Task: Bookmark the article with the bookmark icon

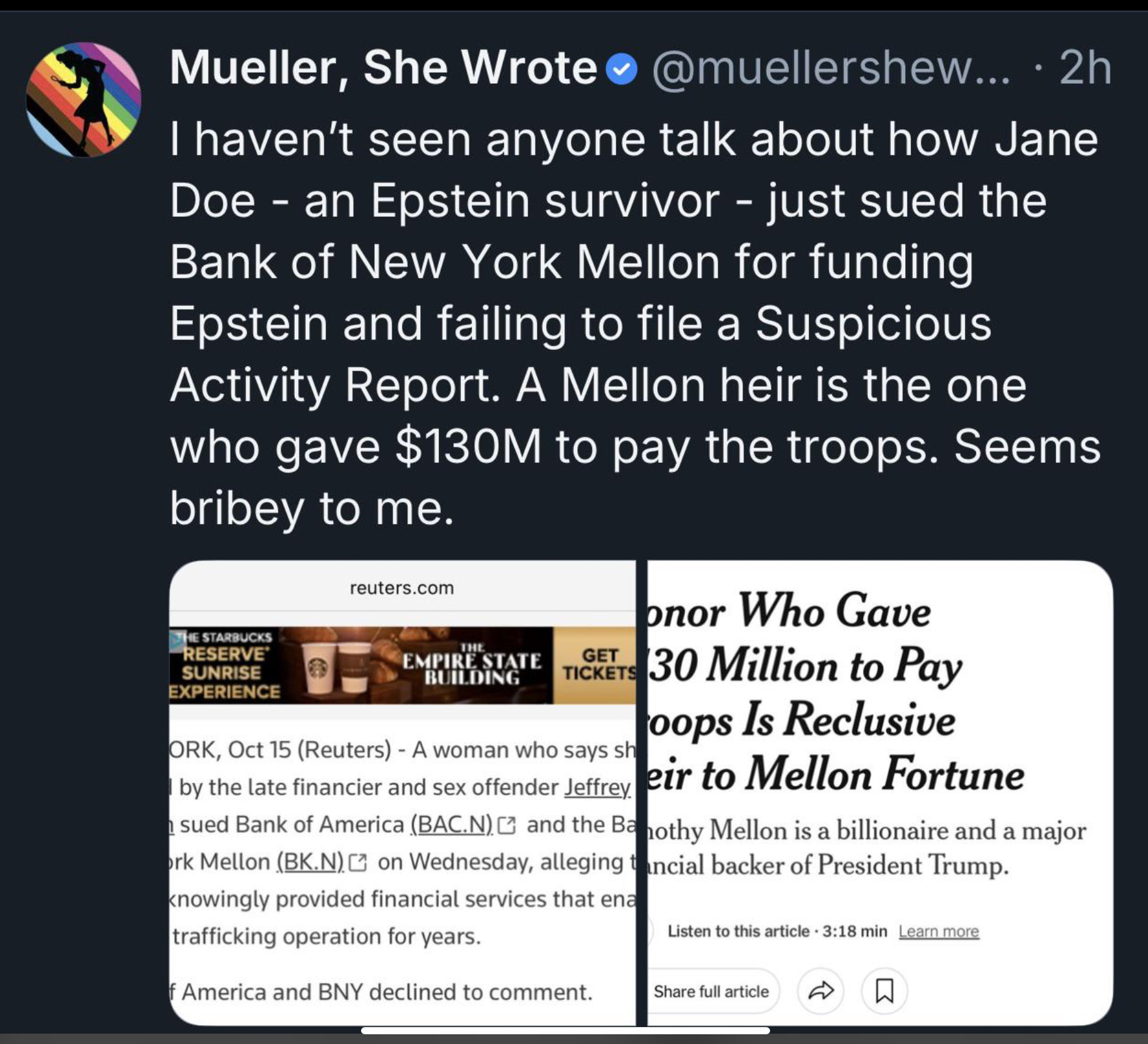Action: coord(884,991)
